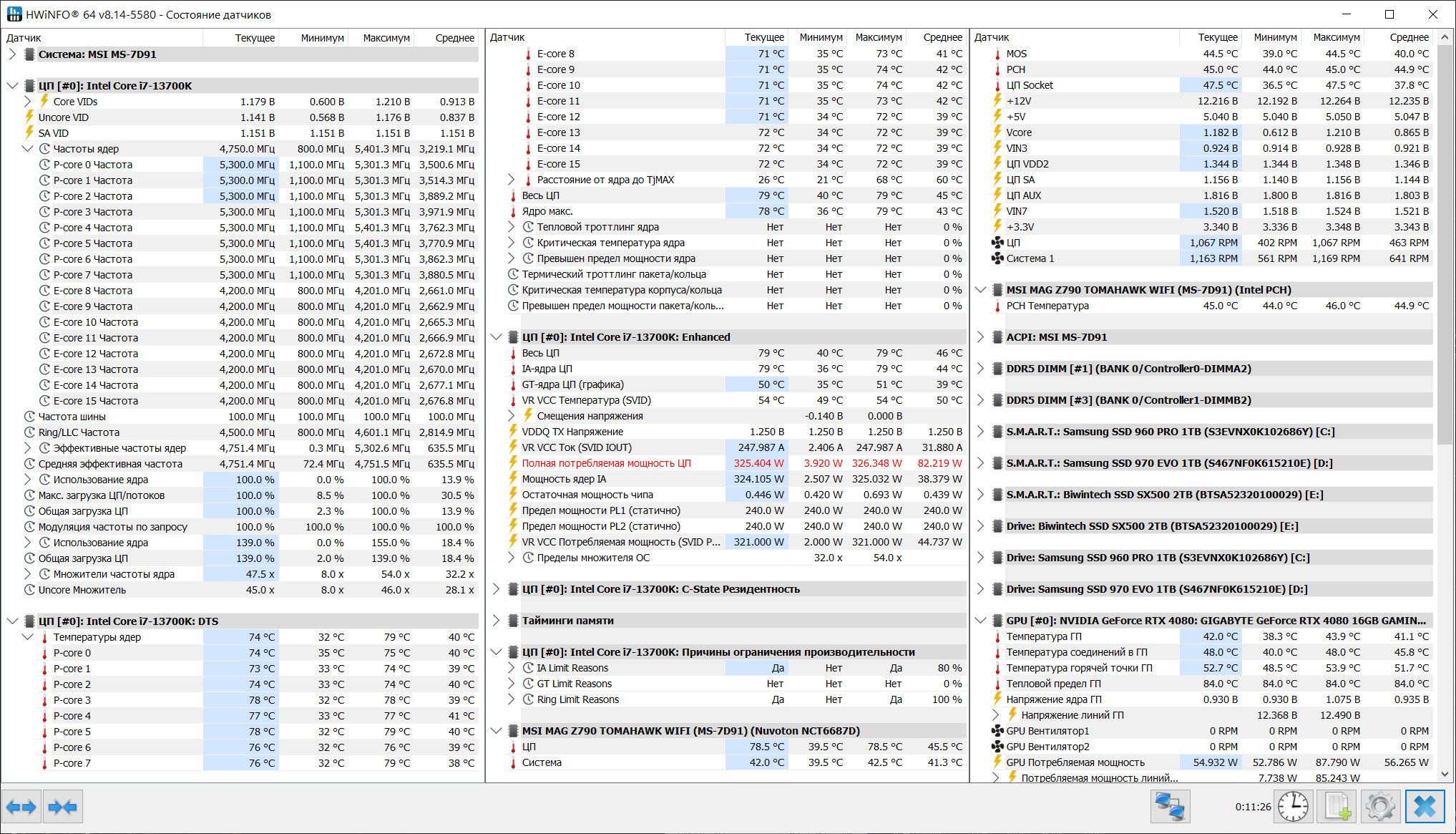Click the Текущее column header in middle panel

[763, 37]
